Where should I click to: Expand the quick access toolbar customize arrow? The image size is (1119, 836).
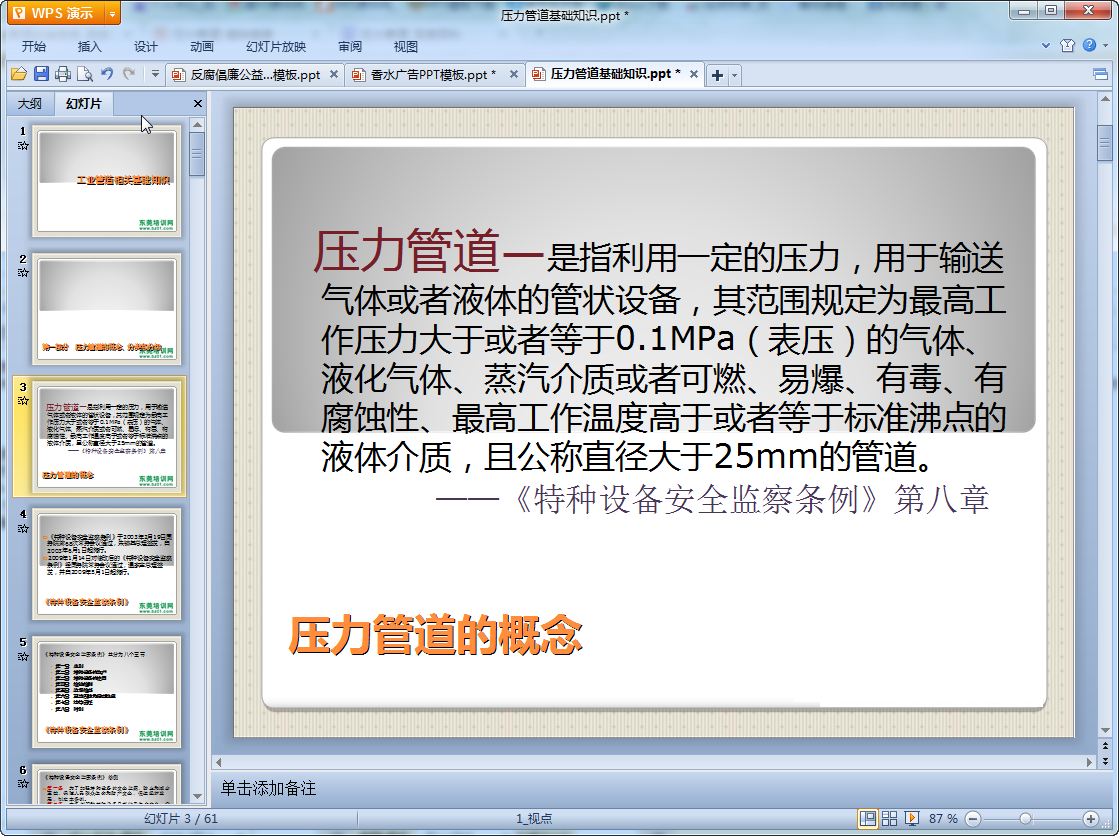155,74
